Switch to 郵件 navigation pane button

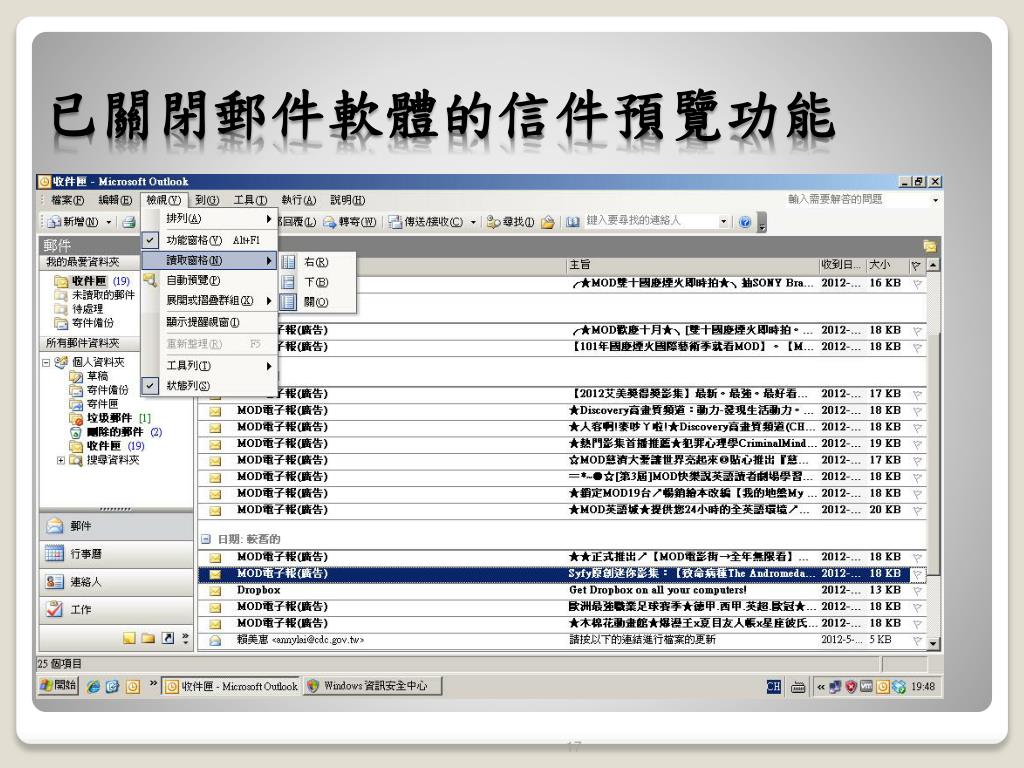tap(116, 526)
